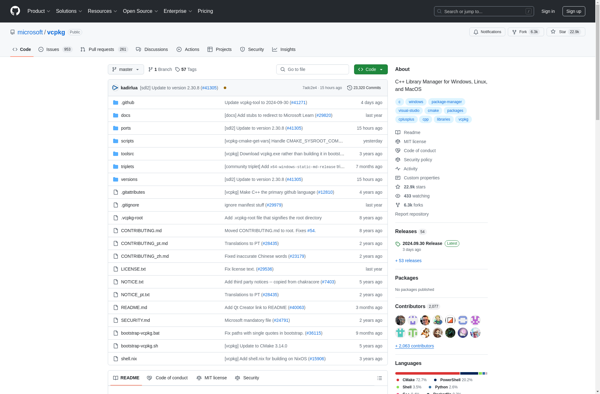The image size is (600, 394).
Task: Click the bootstrap-vcpkg.bat file icon
Action: [116, 333]
